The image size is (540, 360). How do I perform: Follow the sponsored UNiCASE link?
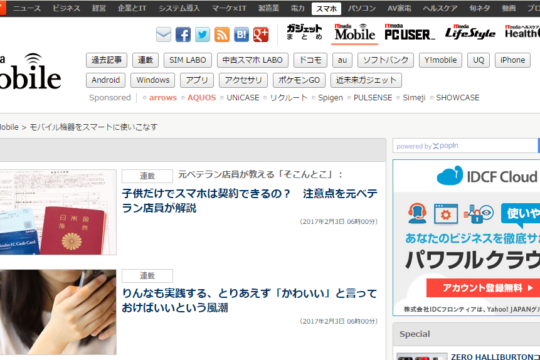[243, 98]
